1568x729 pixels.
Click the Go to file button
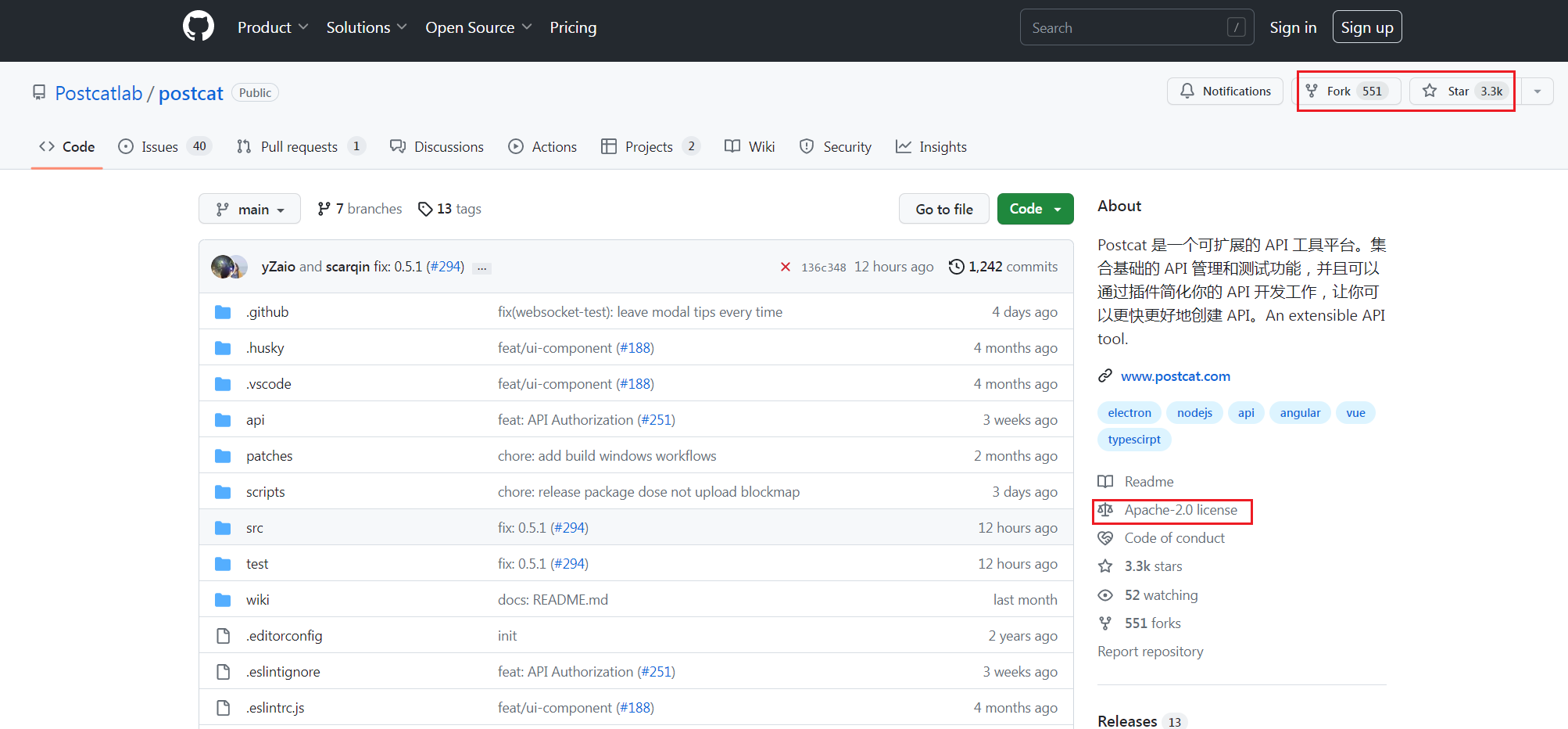tap(943, 209)
